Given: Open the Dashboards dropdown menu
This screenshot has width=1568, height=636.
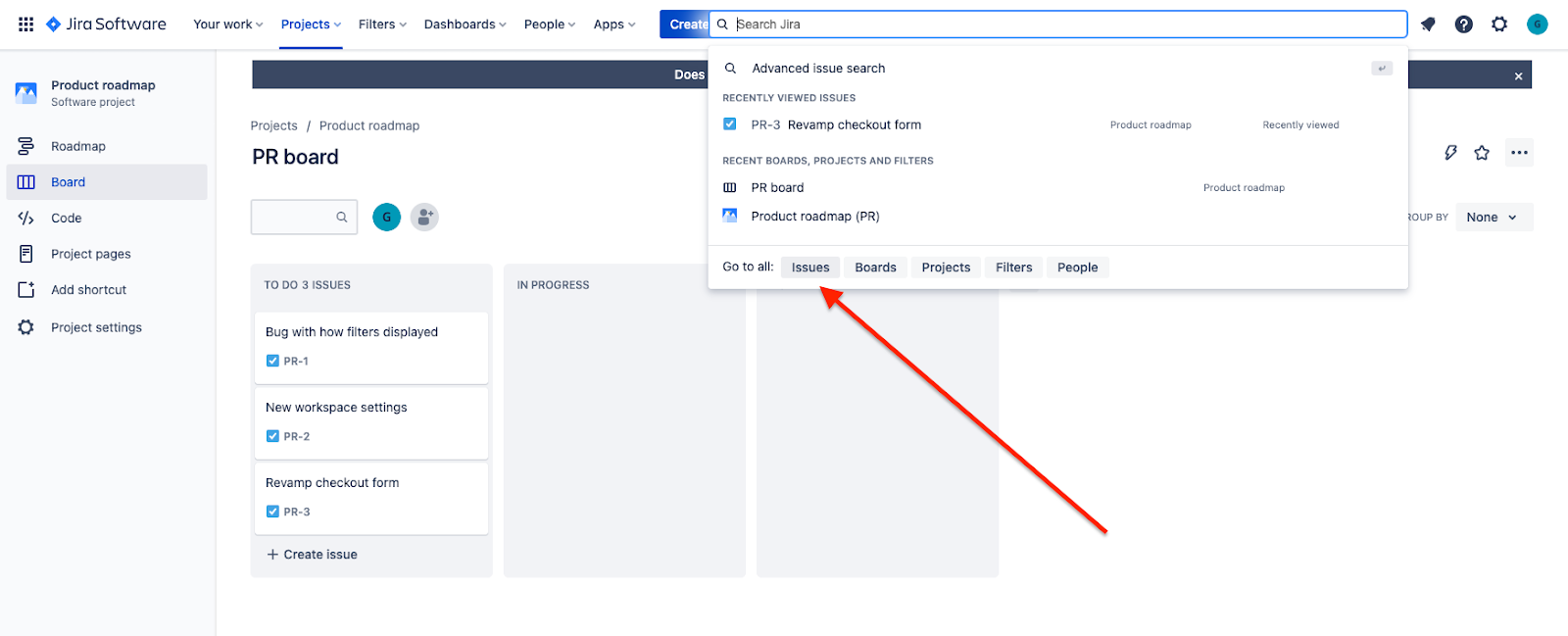Looking at the screenshot, I should 465,24.
